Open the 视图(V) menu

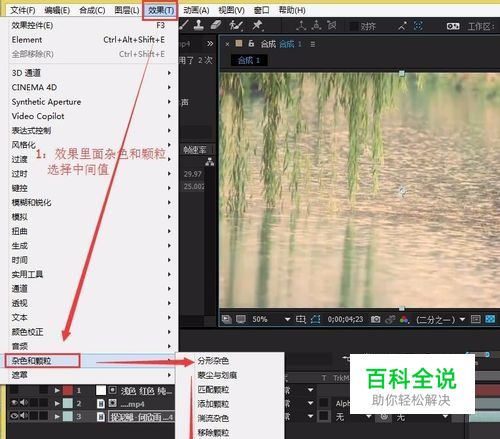click(x=231, y=10)
